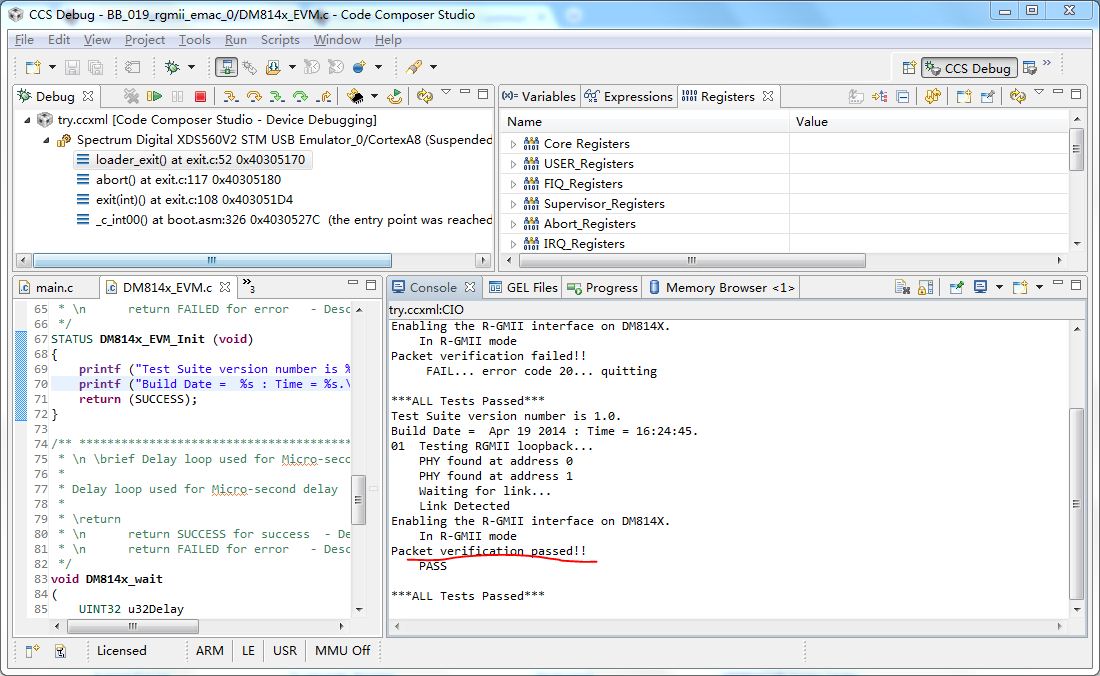
Task: Click the Show Type Names icon in Registers
Action: [x=856, y=96]
